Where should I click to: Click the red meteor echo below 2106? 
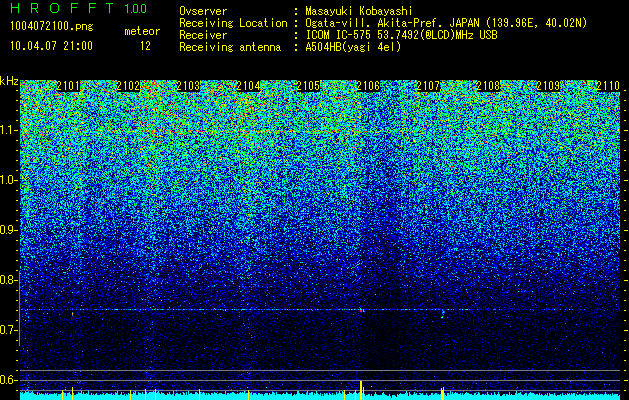pyautogui.click(x=361, y=310)
